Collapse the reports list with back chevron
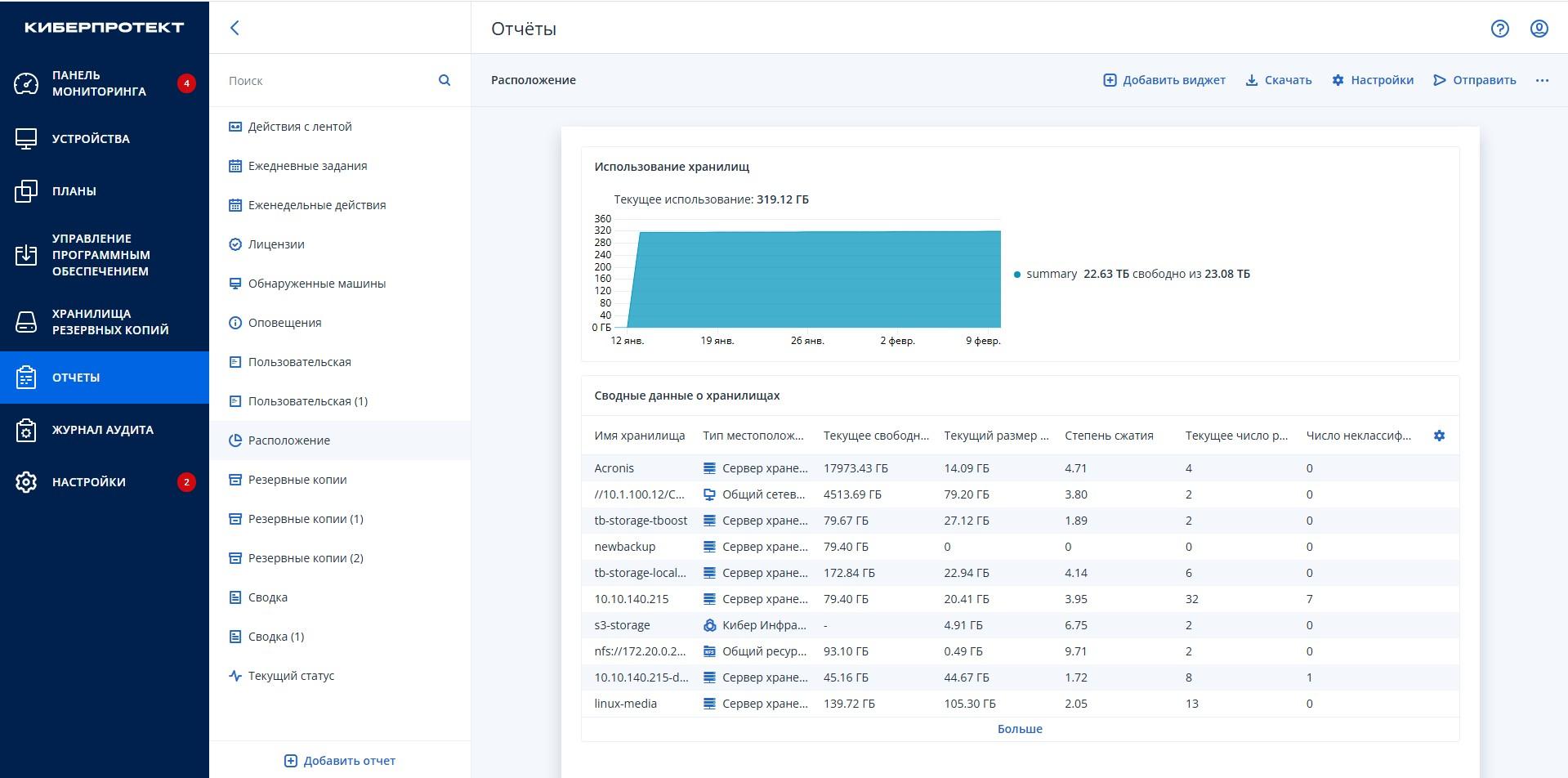 click(x=235, y=28)
